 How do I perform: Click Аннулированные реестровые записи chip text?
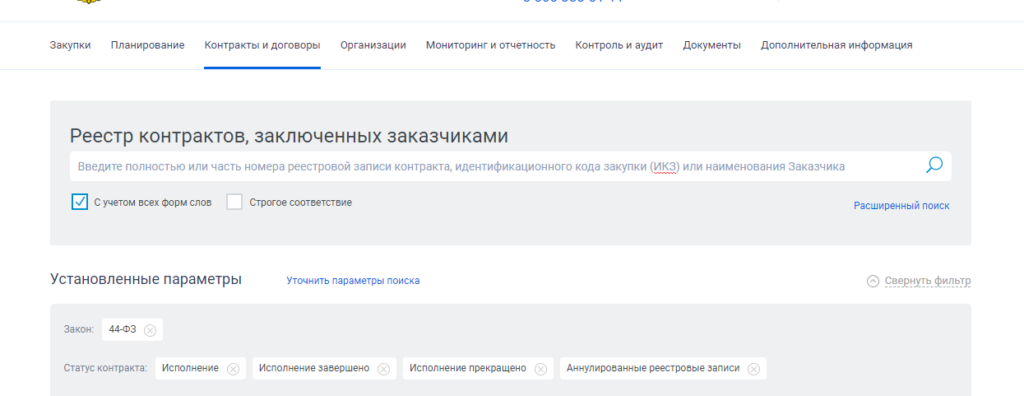point(653,368)
